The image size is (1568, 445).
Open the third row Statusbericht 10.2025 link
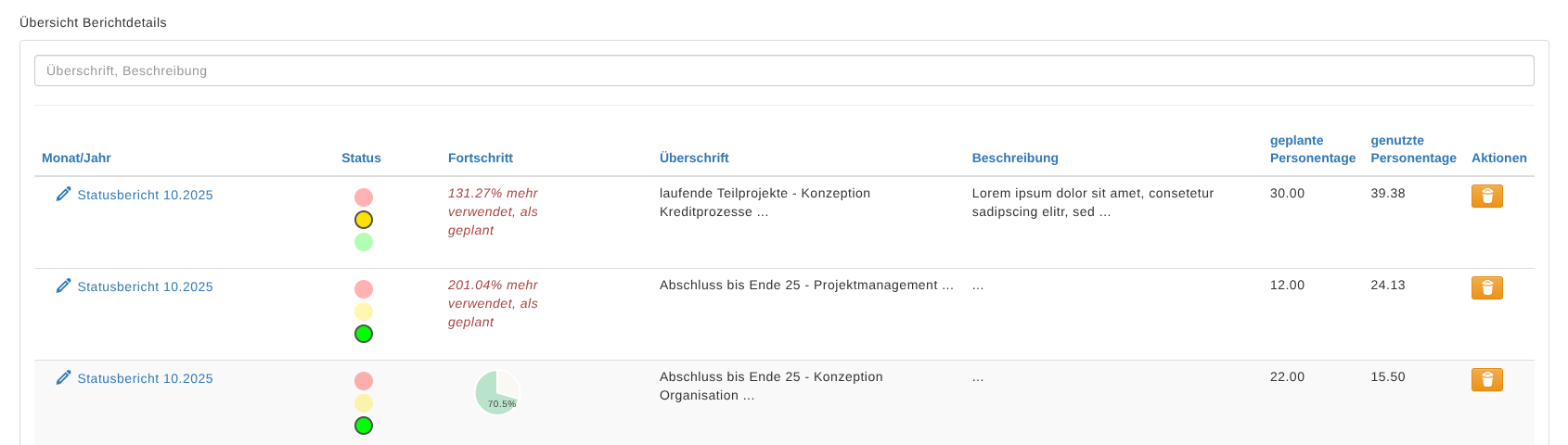145,378
